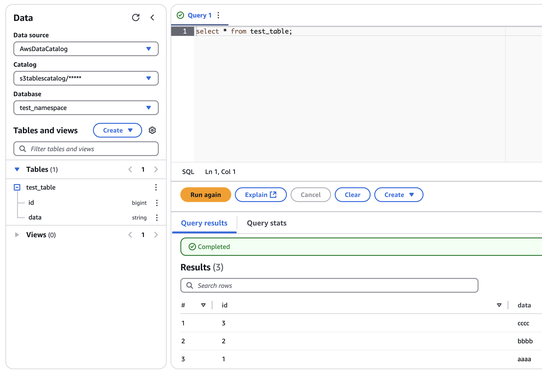Click the 'bbbb' data cell

click(x=525, y=341)
